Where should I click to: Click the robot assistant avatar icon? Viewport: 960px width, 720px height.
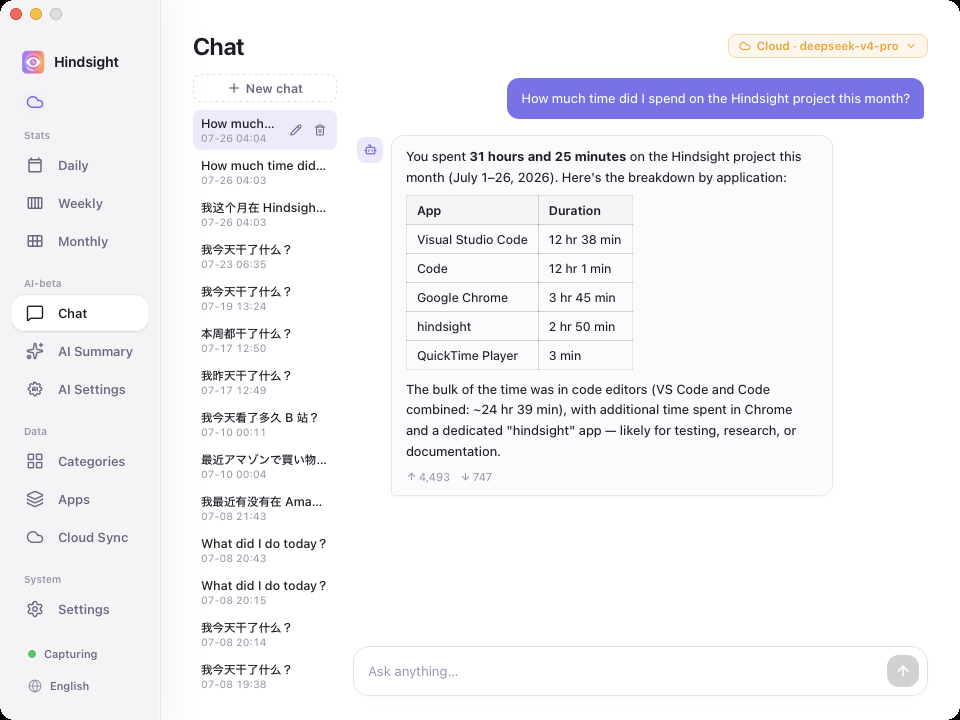click(x=370, y=149)
